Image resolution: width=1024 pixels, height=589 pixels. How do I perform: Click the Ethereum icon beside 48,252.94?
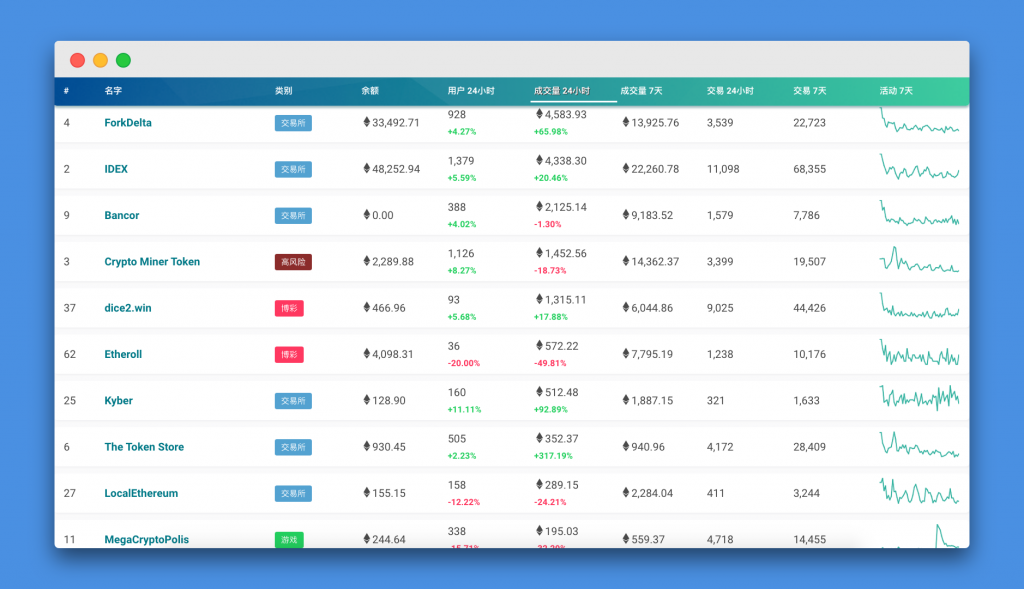pos(366,168)
